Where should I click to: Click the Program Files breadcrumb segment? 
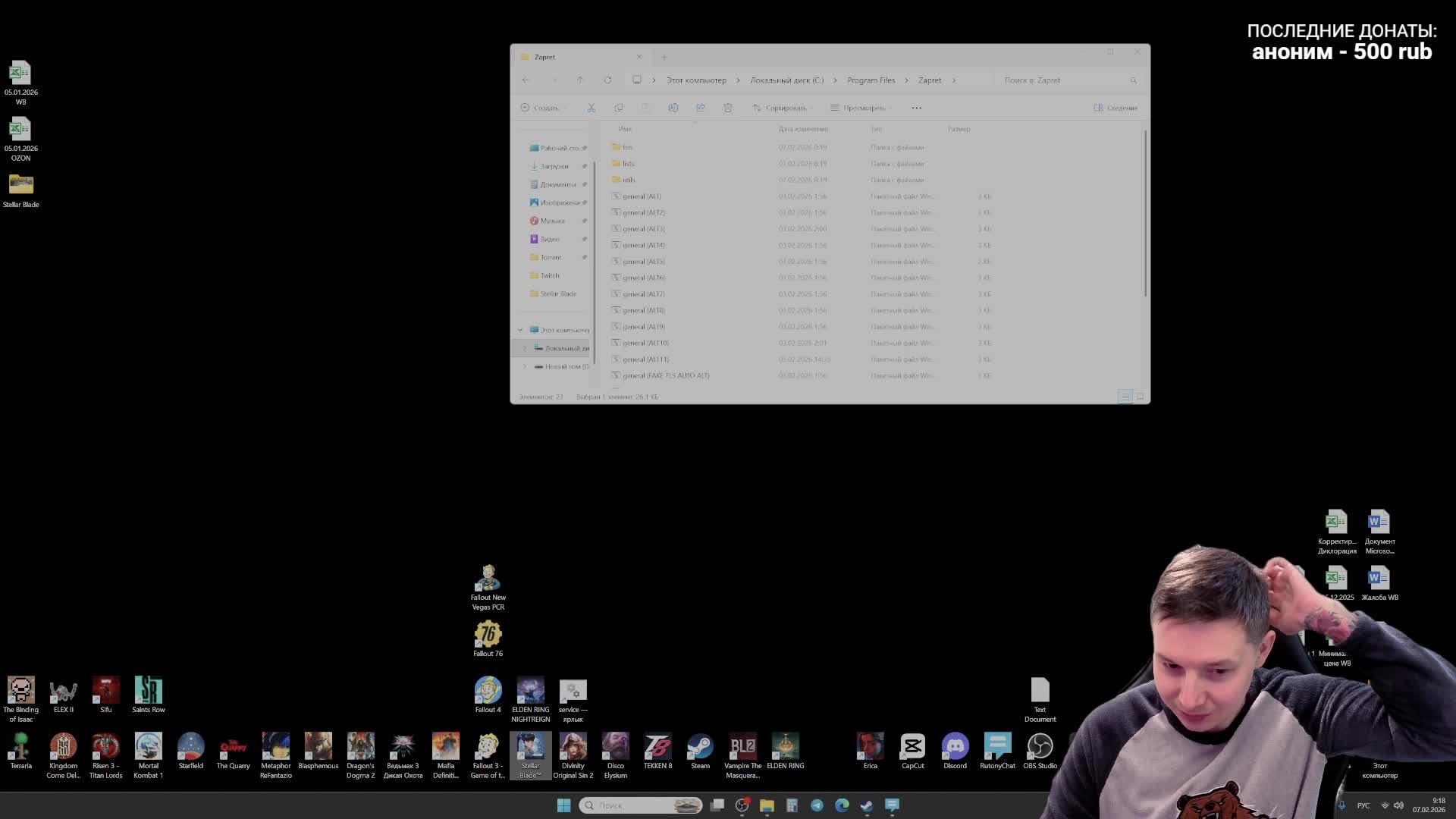871,80
